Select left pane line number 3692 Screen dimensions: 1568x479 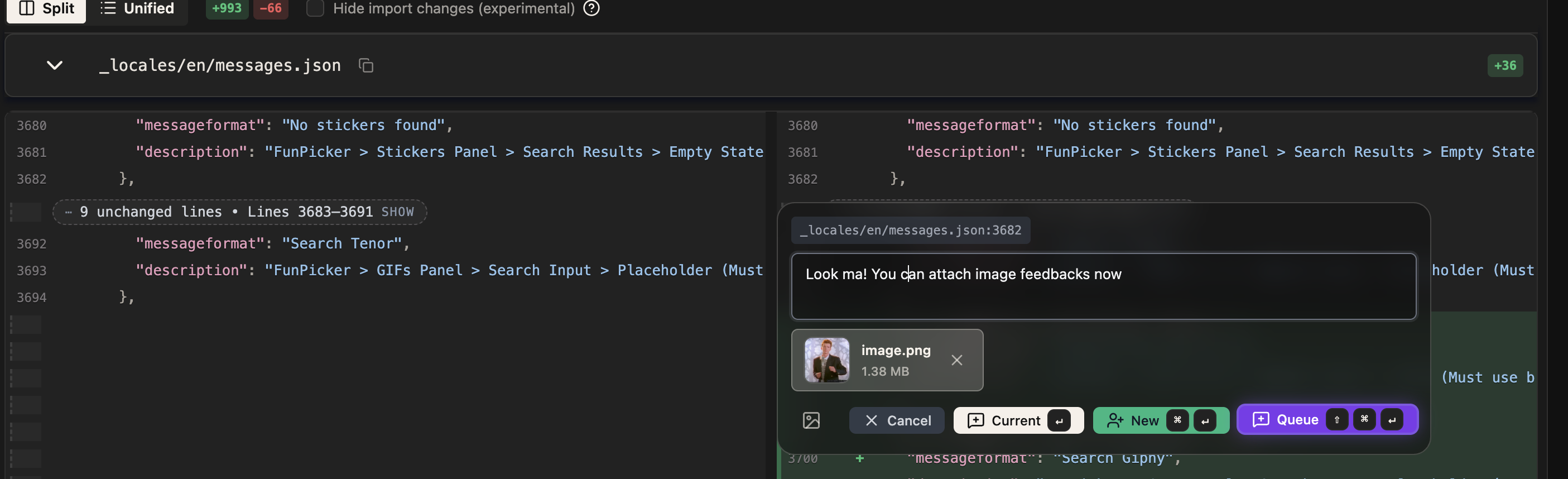pos(31,243)
